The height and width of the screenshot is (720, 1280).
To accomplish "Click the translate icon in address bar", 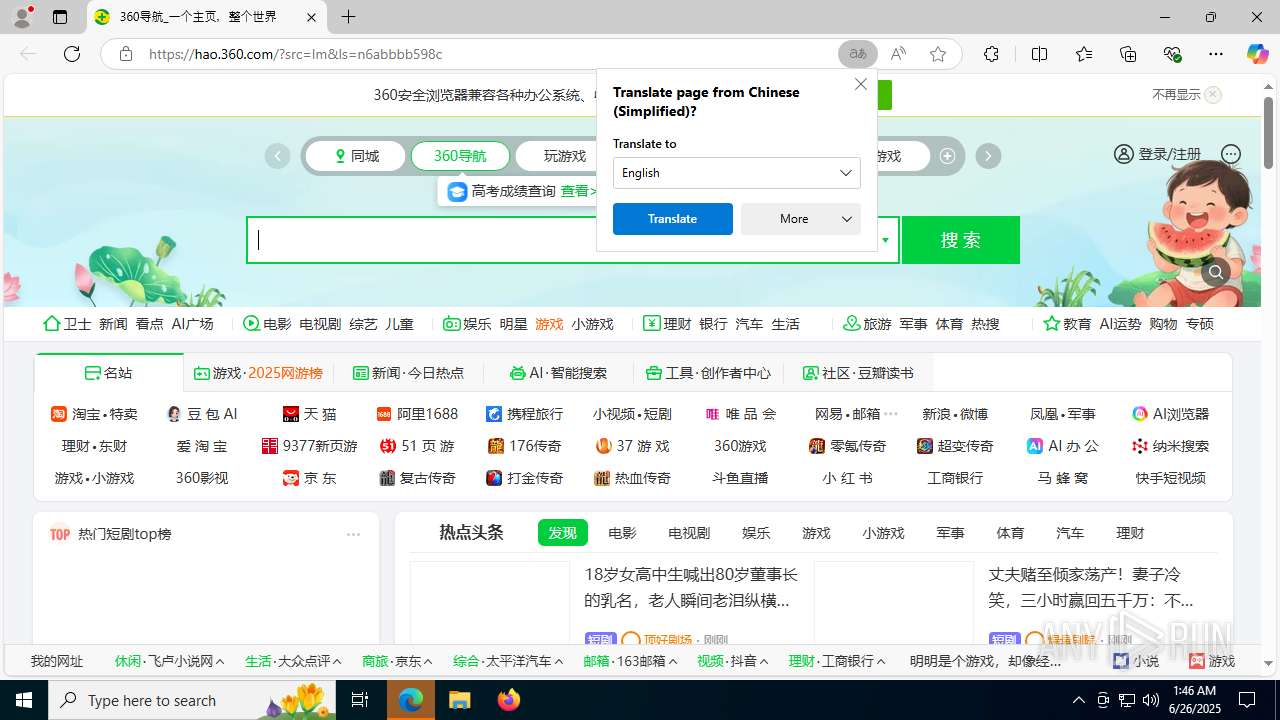I will click(858, 54).
